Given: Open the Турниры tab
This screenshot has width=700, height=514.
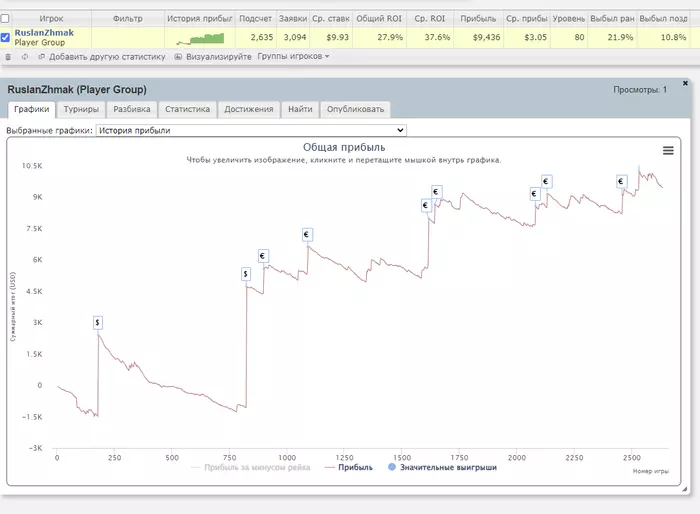Looking at the screenshot, I should (81, 109).
